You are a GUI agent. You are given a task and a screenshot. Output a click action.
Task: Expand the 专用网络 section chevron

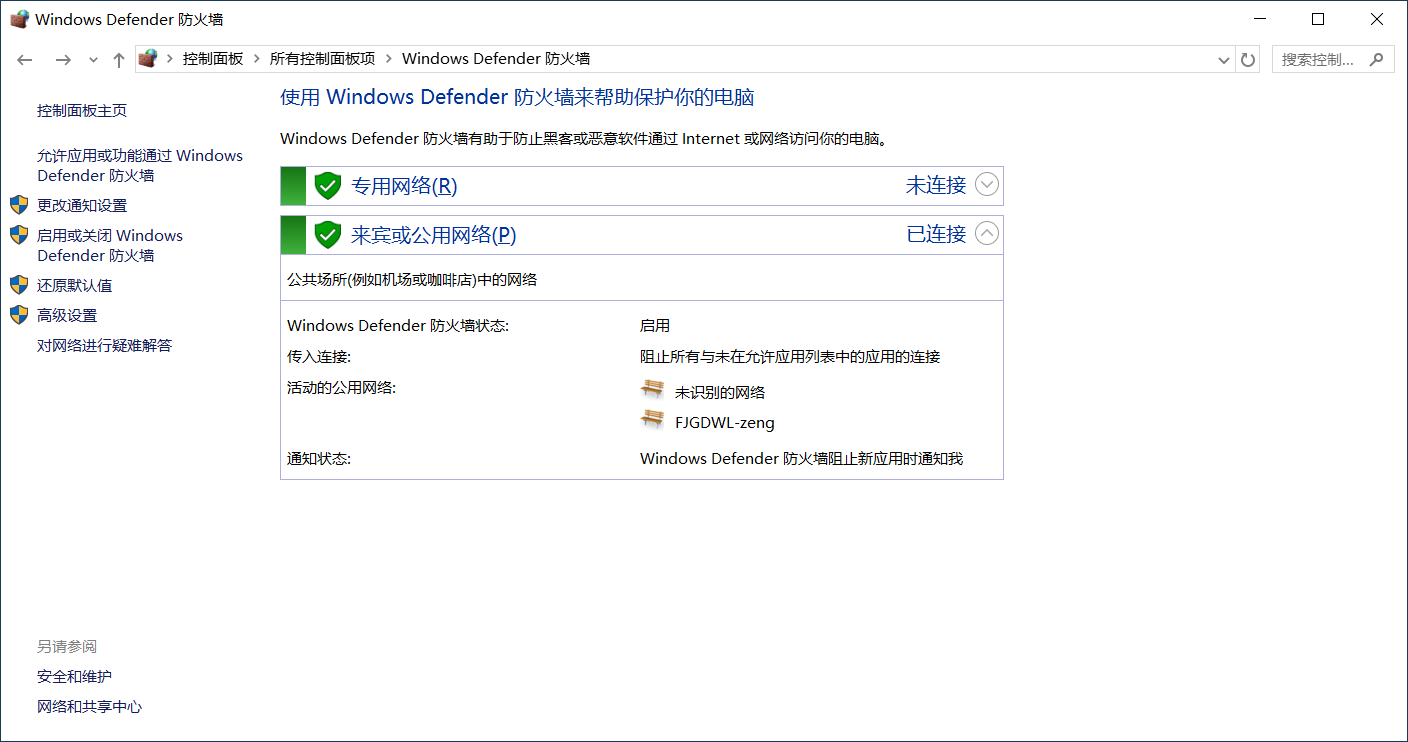pos(986,185)
